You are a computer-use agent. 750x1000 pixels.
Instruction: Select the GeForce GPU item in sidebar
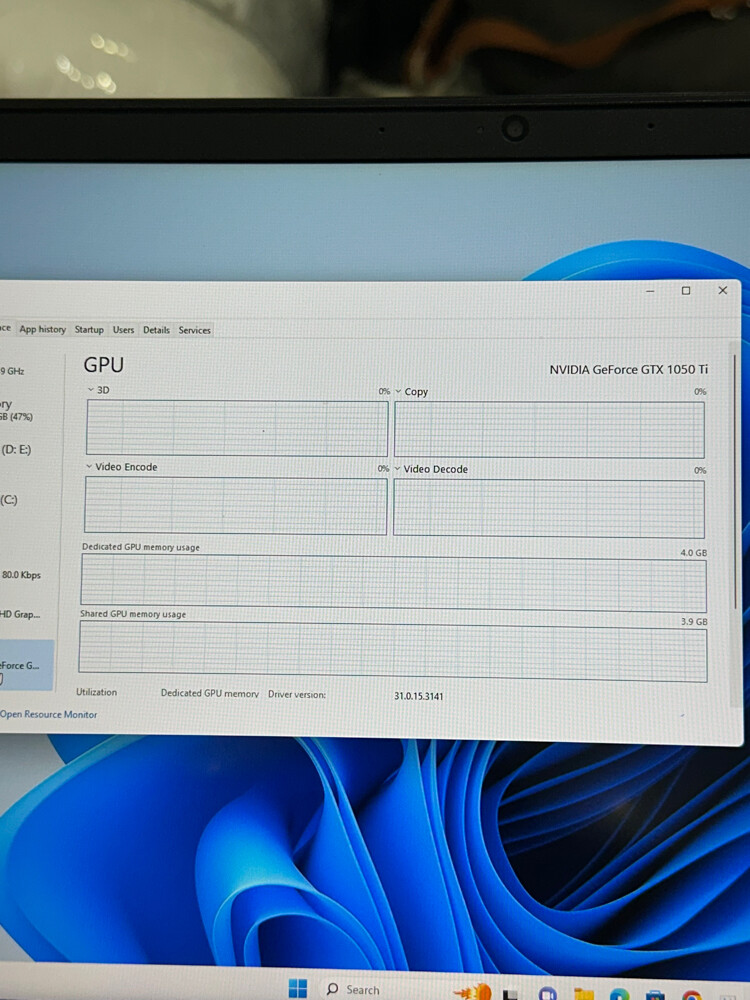(x=26, y=665)
